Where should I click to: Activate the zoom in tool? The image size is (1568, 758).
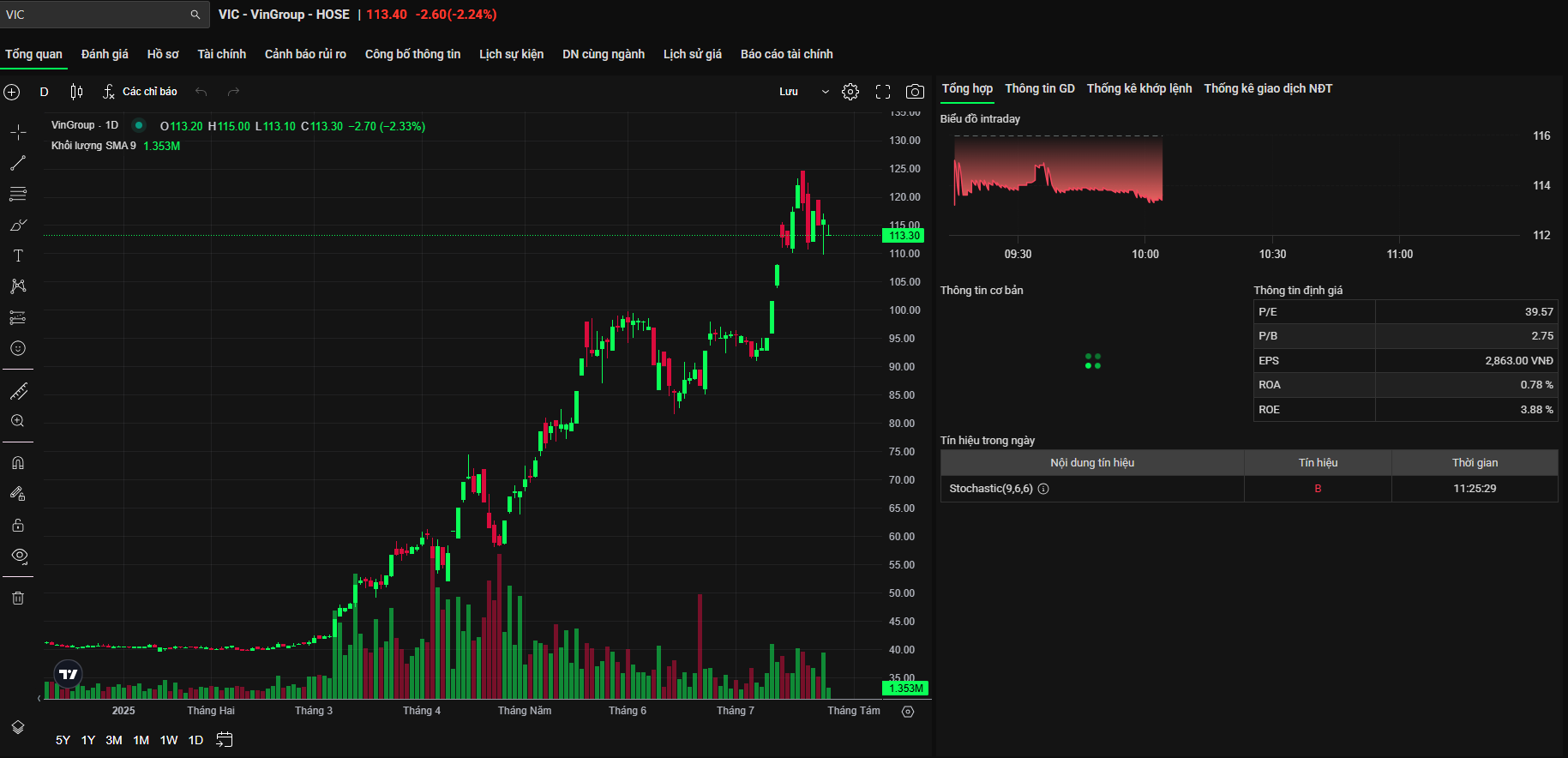point(18,421)
